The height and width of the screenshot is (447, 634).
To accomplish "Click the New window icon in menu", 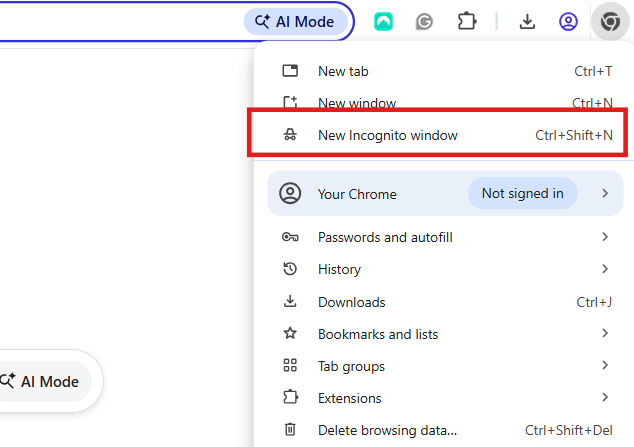I will pos(290,103).
